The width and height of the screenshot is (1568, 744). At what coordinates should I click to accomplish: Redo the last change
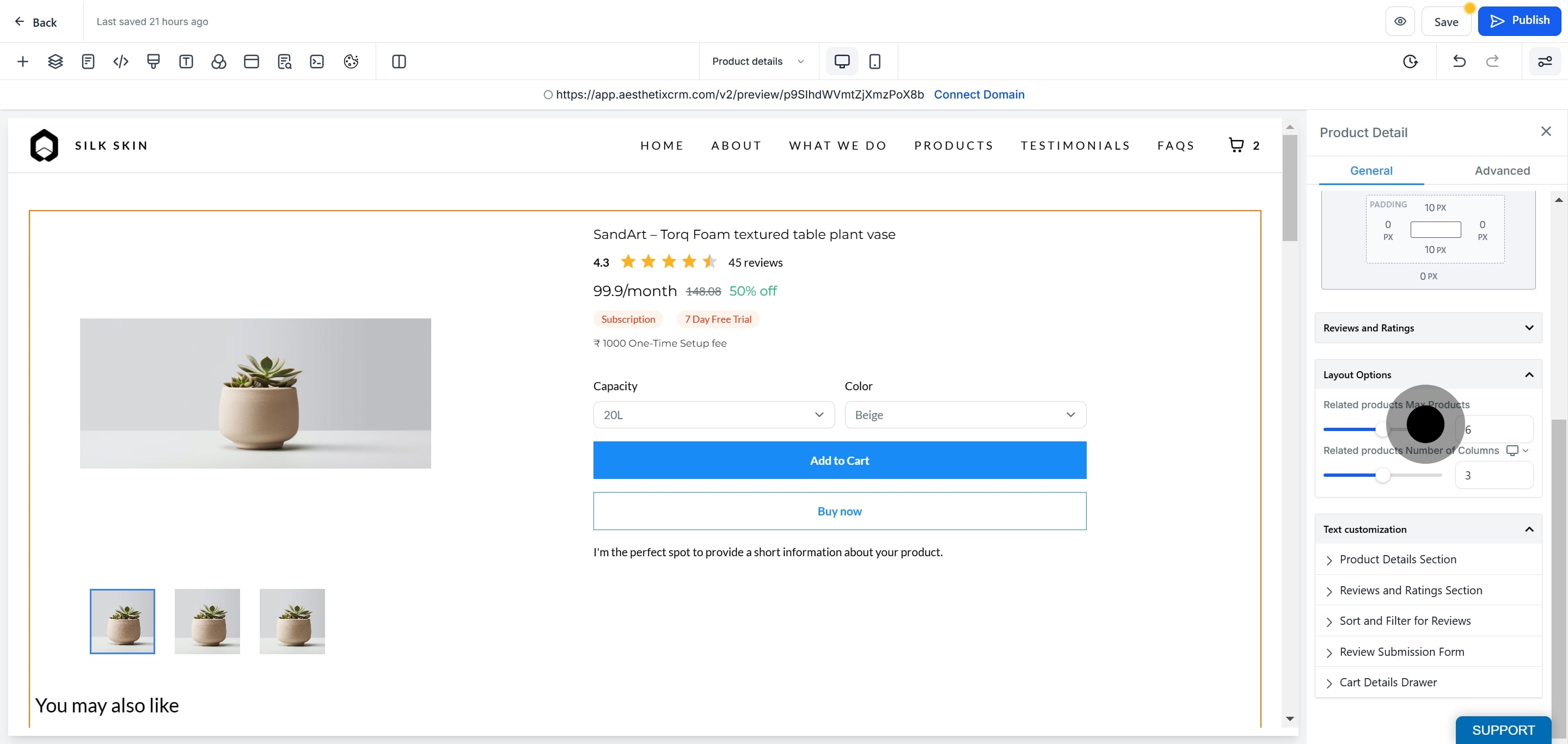(1492, 62)
